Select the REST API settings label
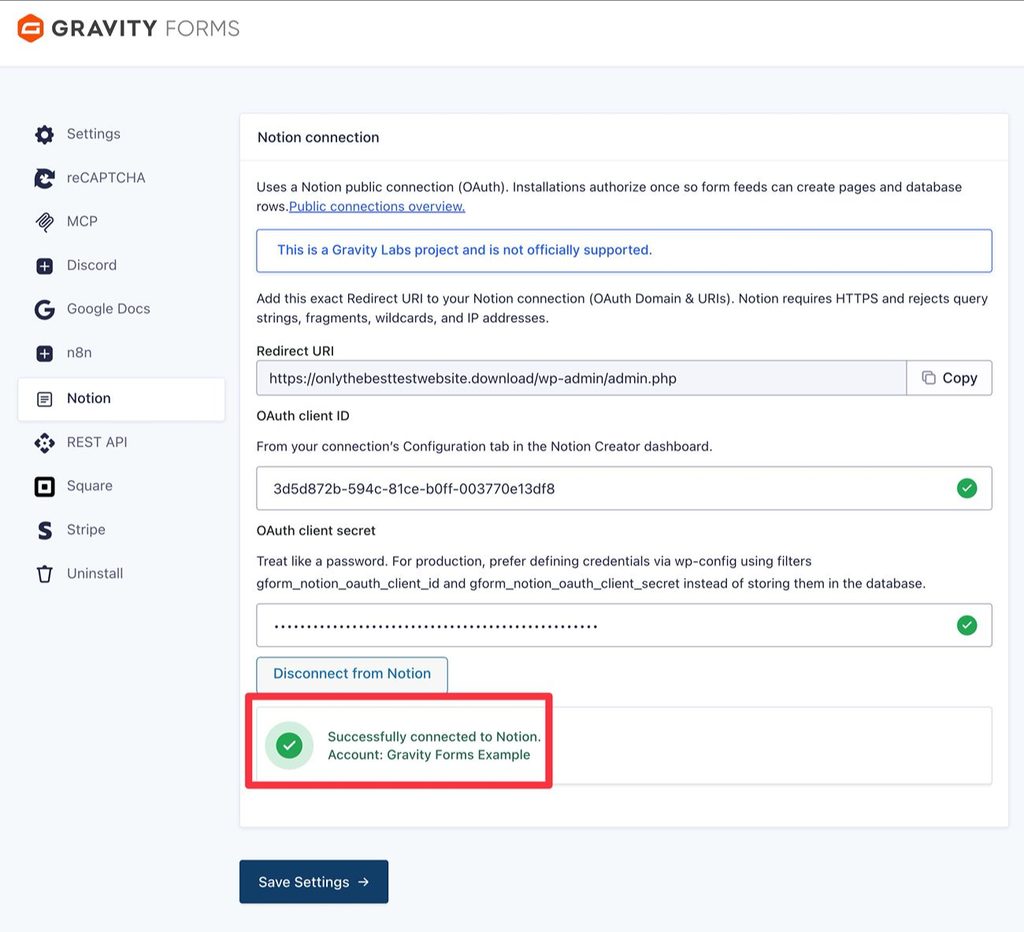 97,442
